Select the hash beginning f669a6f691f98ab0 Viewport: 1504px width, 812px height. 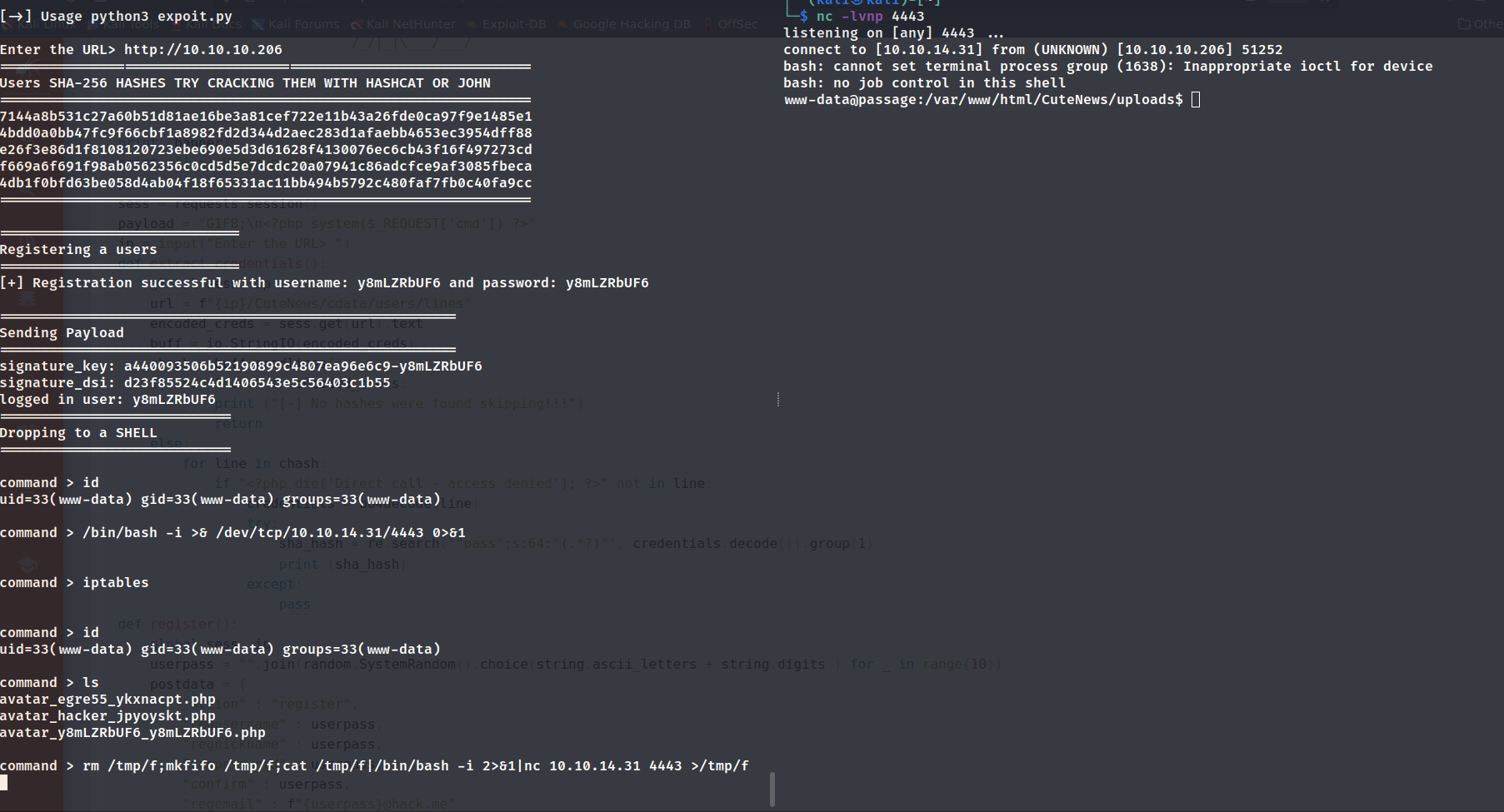(266, 166)
